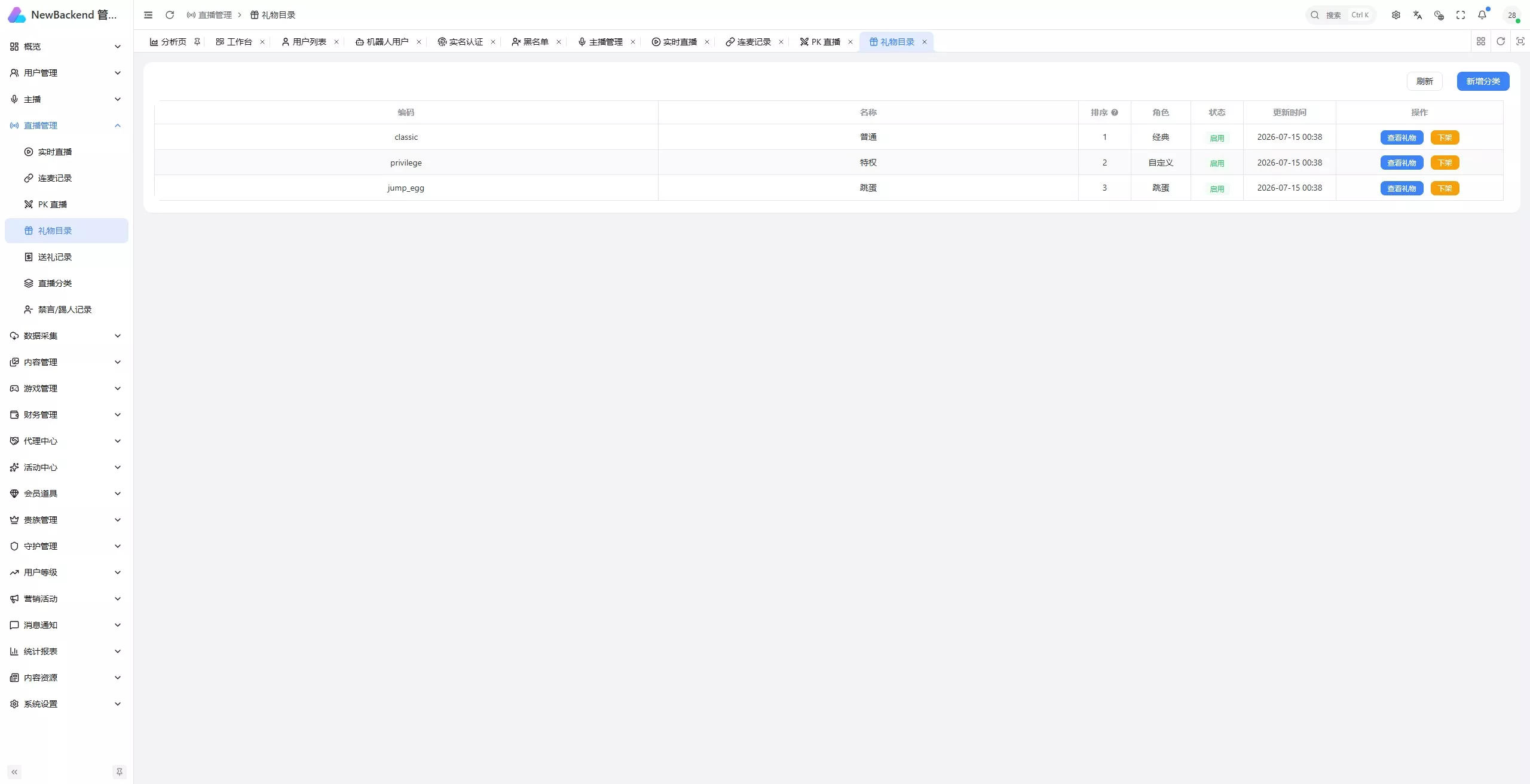This screenshot has width=1530, height=784.
Task: Unpin the 分析页 tab
Action: click(197, 42)
